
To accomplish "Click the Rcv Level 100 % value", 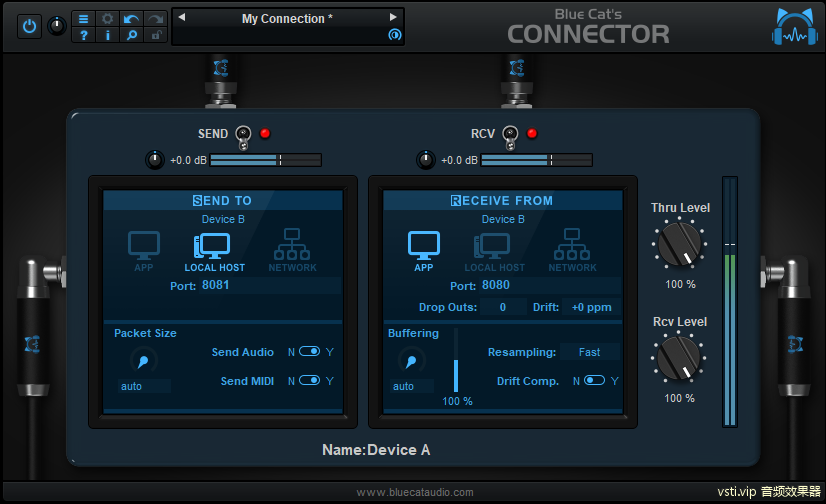I will coord(679,398).
